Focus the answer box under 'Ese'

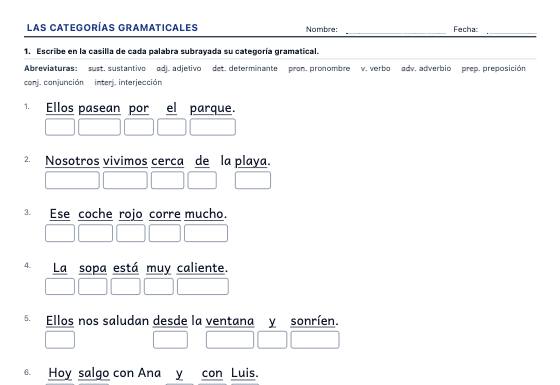[60, 233]
